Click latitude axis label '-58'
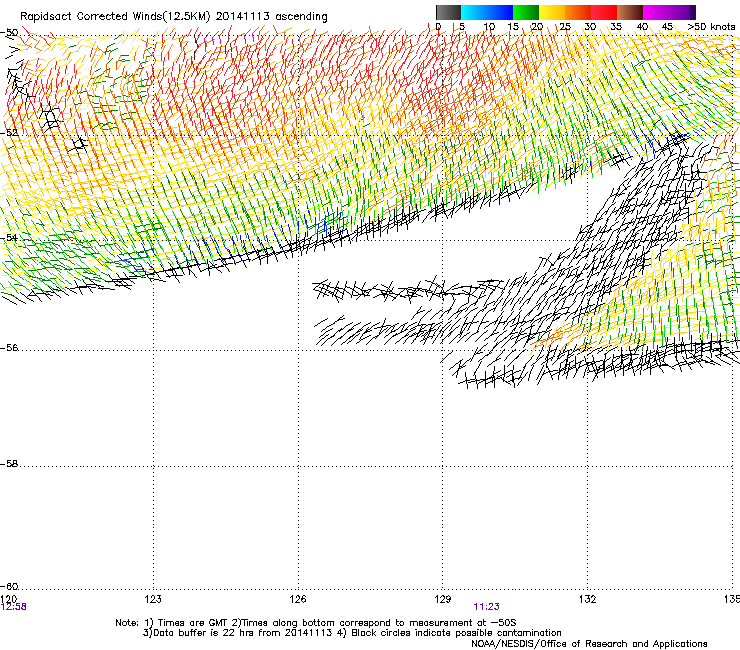 9,464
